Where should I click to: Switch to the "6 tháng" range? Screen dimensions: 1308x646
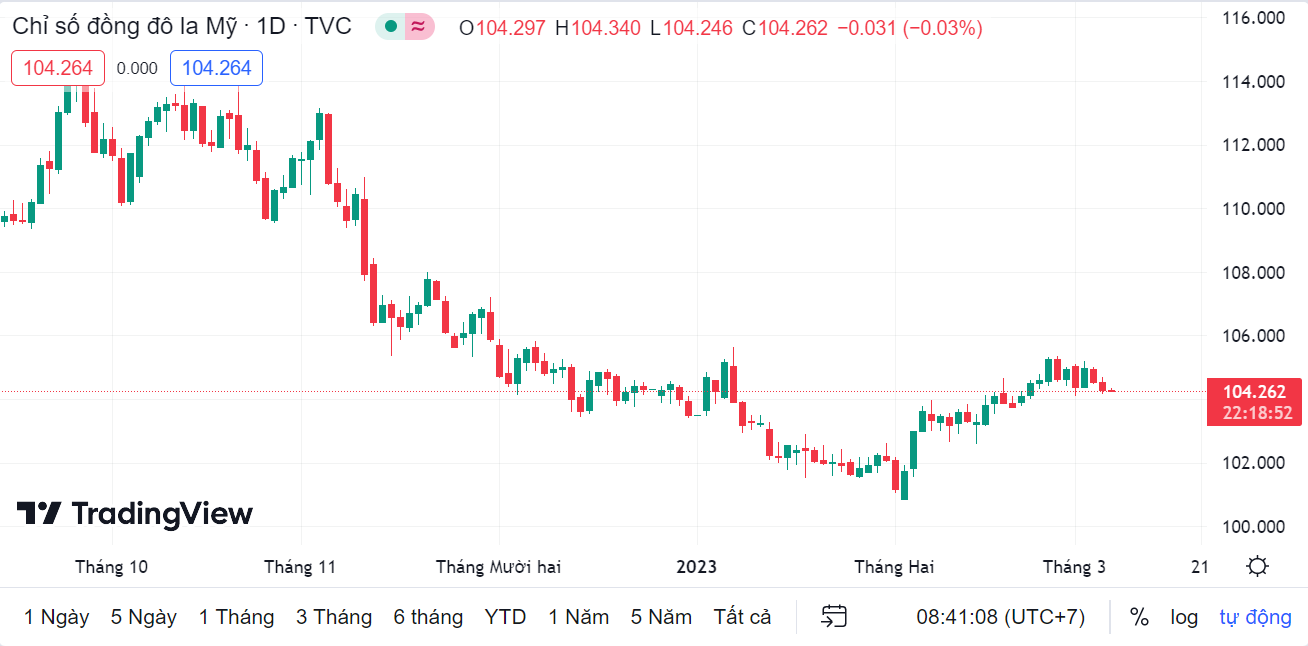click(428, 617)
